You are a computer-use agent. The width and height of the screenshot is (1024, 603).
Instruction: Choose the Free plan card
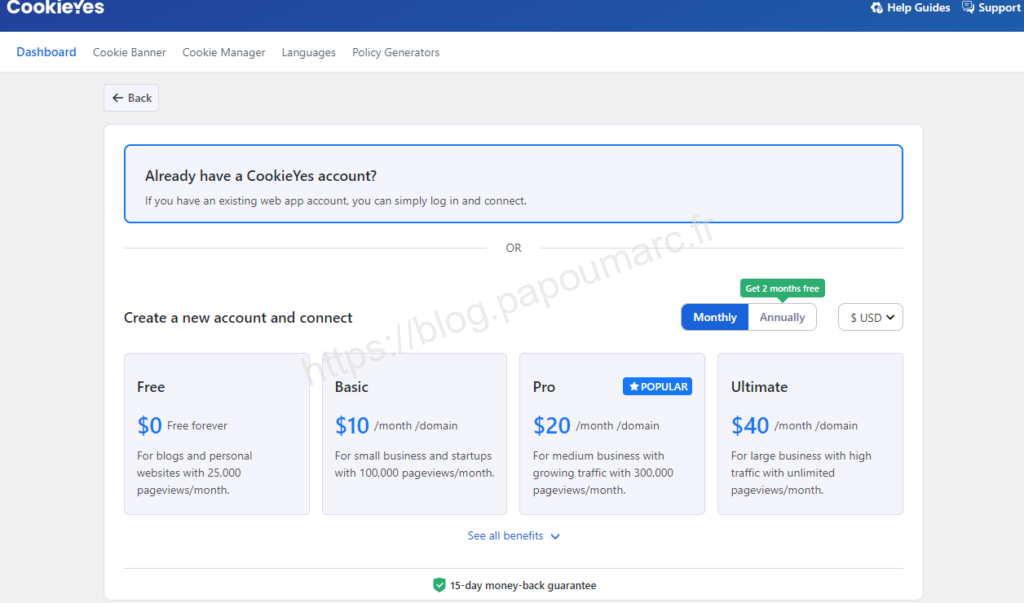(216, 433)
